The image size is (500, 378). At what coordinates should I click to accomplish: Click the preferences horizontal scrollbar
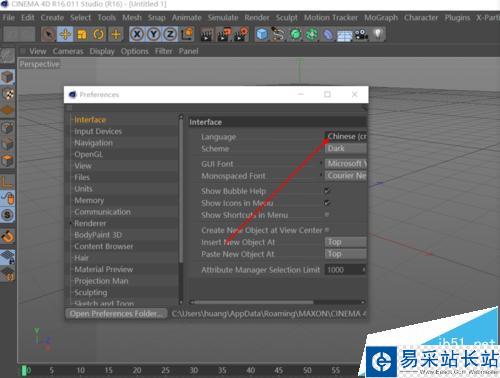click(254, 302)
